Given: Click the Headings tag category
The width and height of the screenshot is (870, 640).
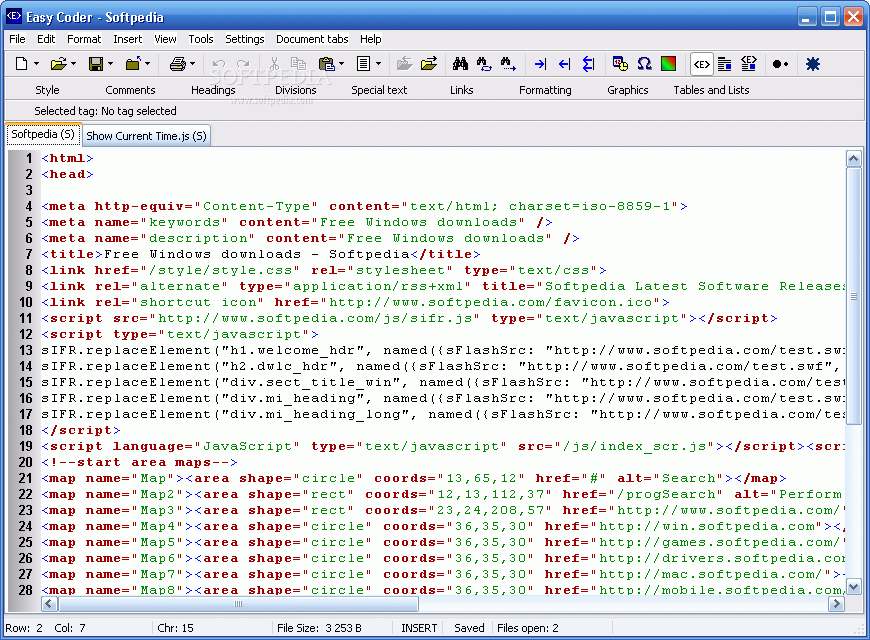Looking at the screenshot, I should click(213, 90).
